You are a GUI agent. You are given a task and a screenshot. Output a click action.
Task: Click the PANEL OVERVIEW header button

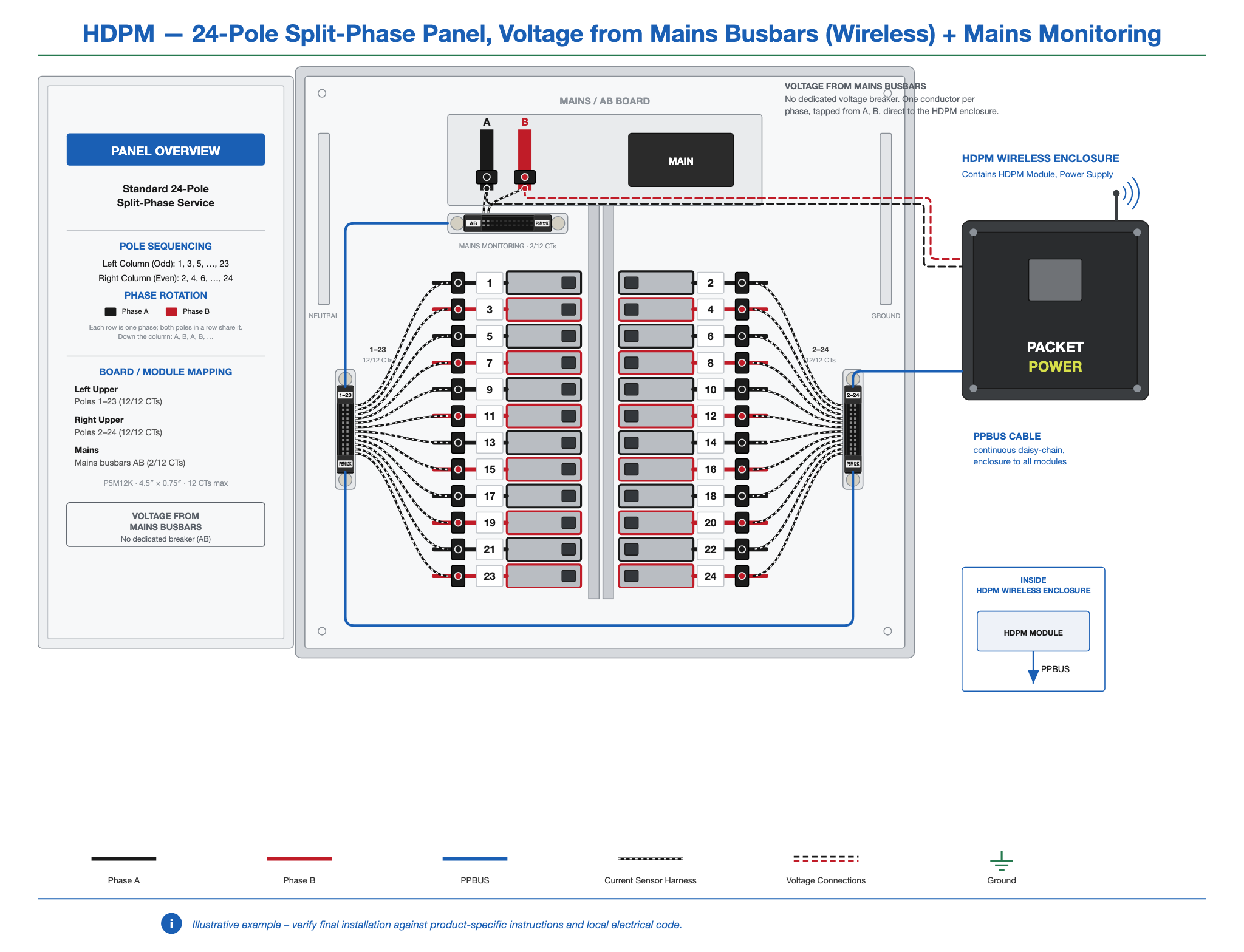coord(166,149)
